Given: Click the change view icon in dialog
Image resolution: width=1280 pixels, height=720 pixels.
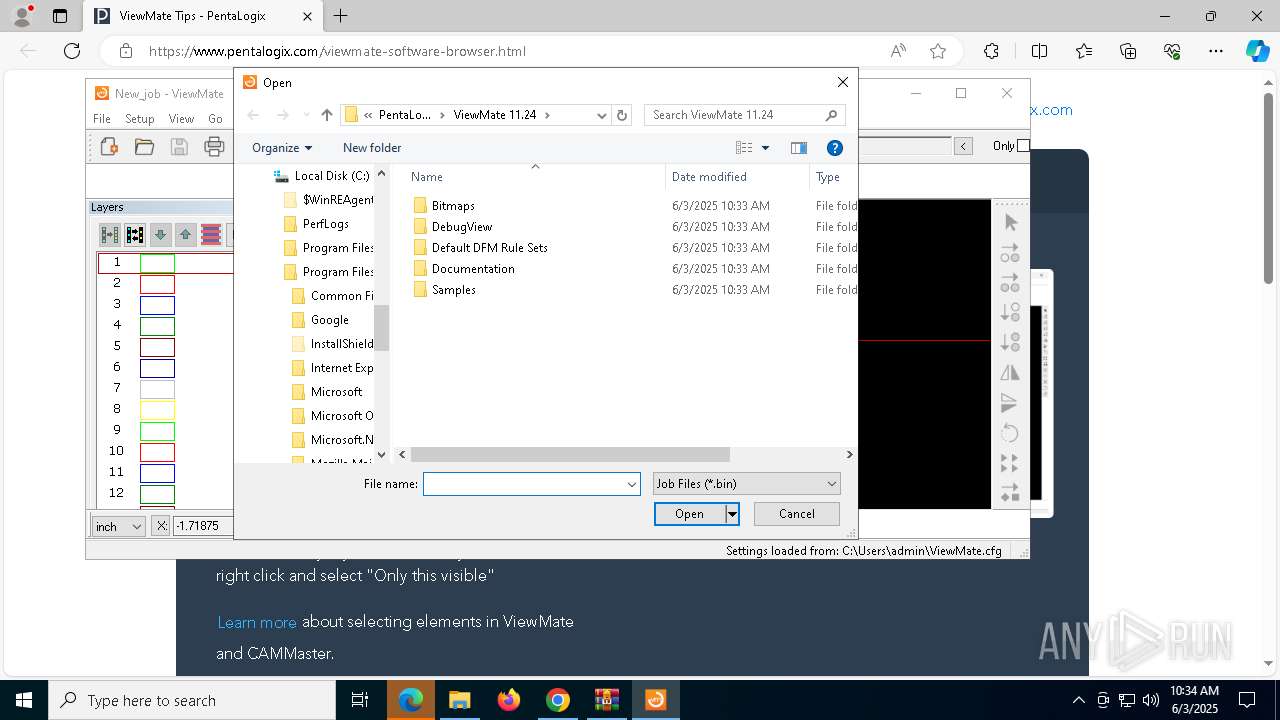Looking at the screenshot, I should (744, 148).
